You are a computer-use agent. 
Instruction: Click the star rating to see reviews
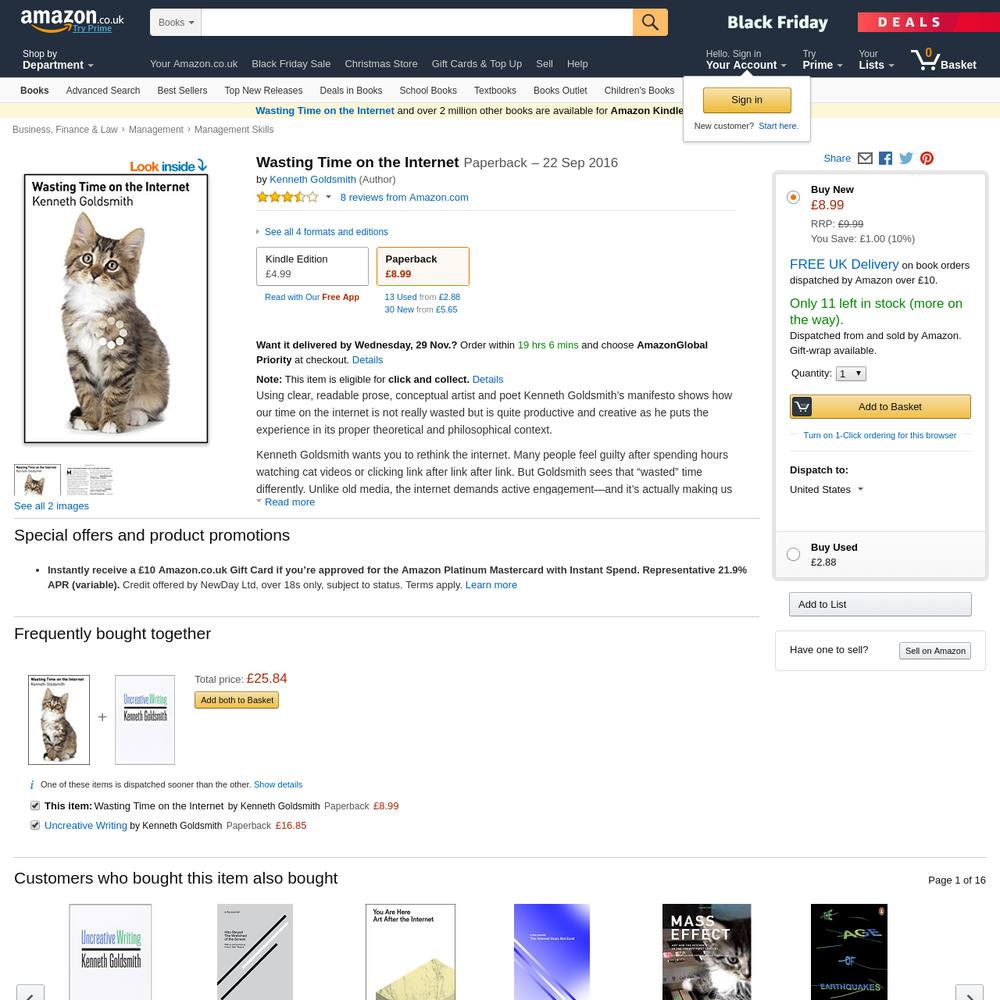point(287,197)
